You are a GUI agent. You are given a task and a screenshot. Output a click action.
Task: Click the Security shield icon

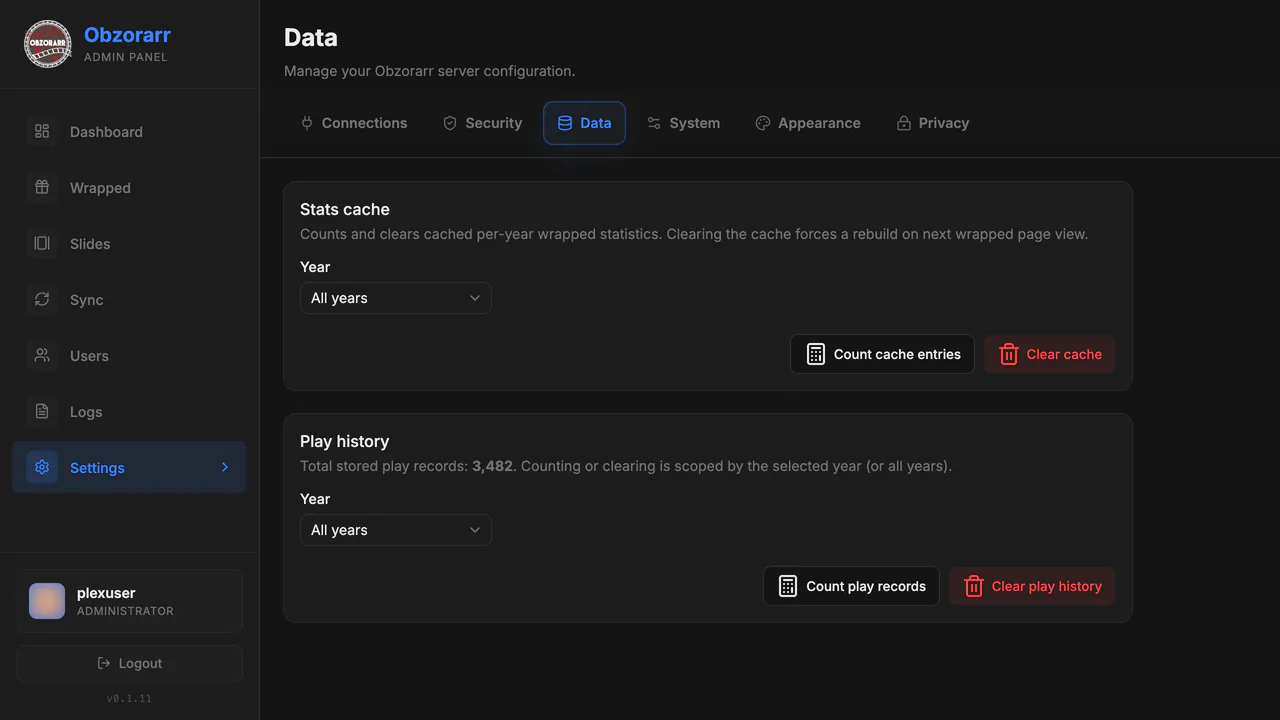pyautogui.click(x=450, y=123)
